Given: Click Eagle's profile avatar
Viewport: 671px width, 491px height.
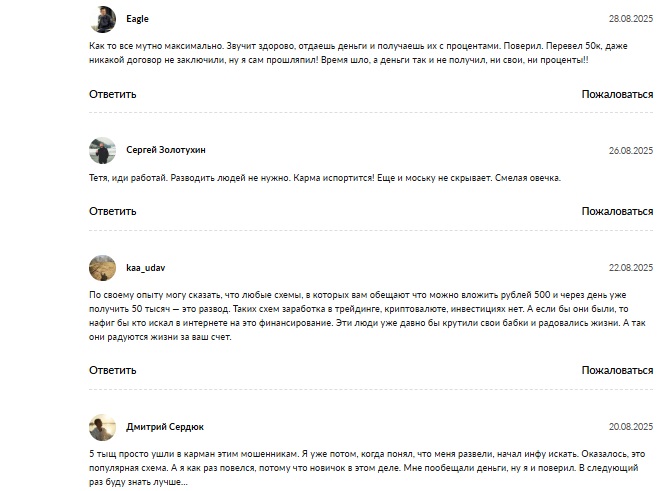Looking at the screenshot, I should pyautogui.click(x=102, y=19).
